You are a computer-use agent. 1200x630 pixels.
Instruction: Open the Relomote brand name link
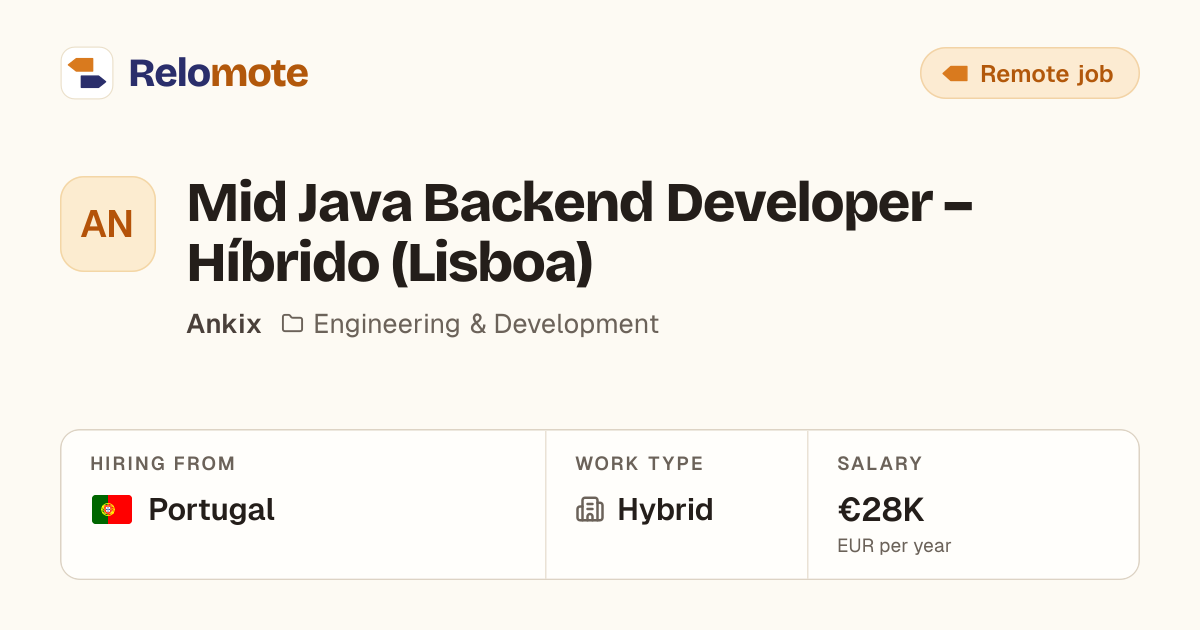tap(218, 73)
